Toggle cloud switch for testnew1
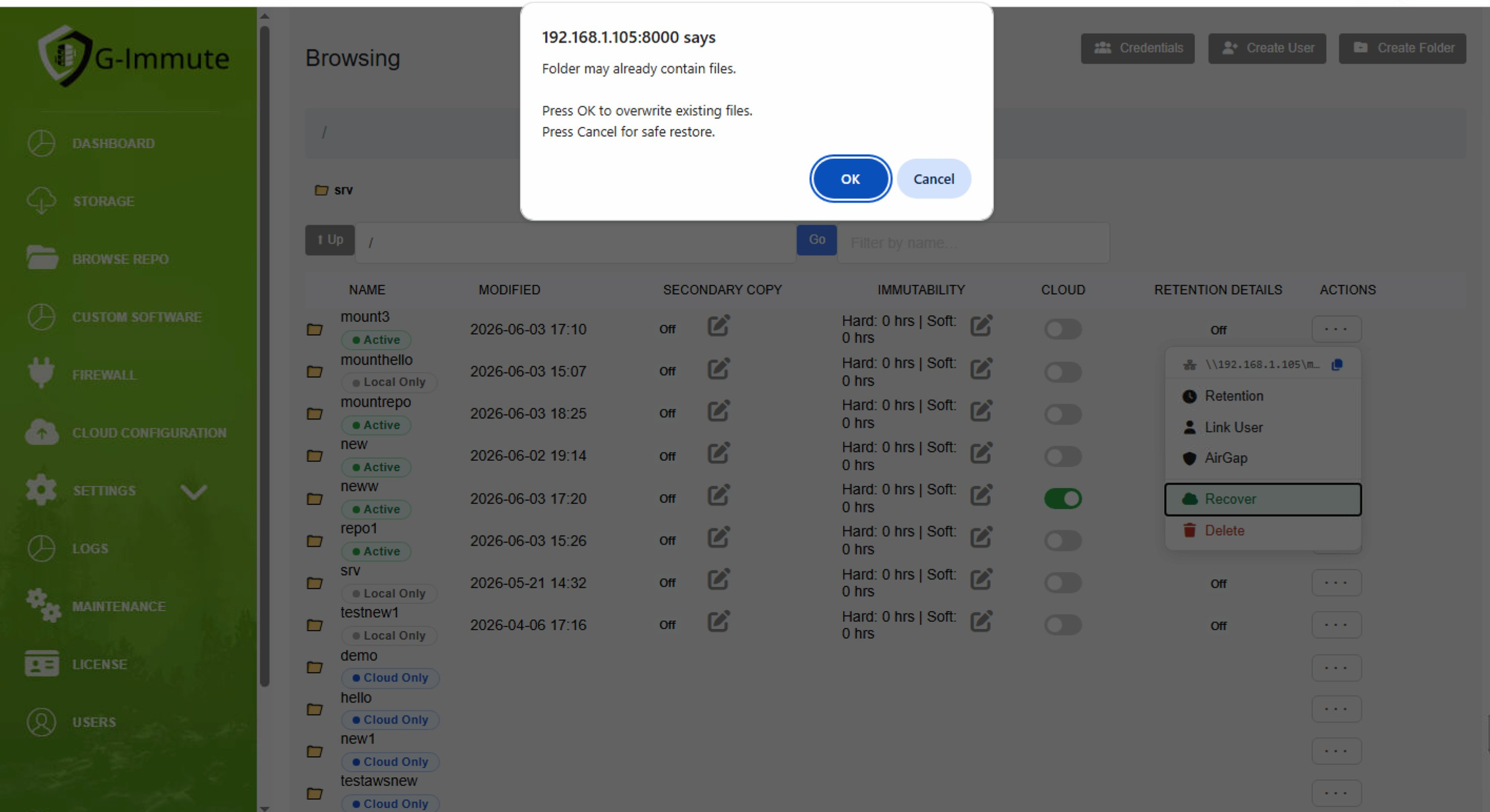Screen dimensions: 1490x812 [x=1063, y=625]
